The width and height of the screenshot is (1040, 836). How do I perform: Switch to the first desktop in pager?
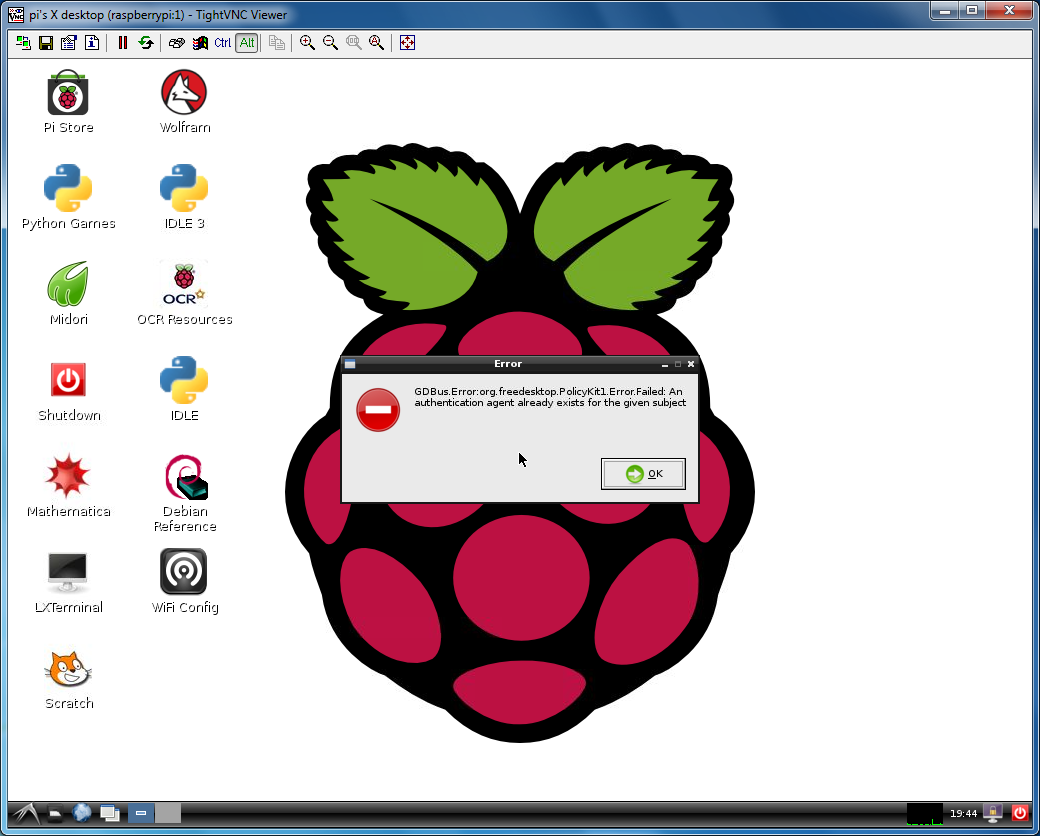(141, 813)
